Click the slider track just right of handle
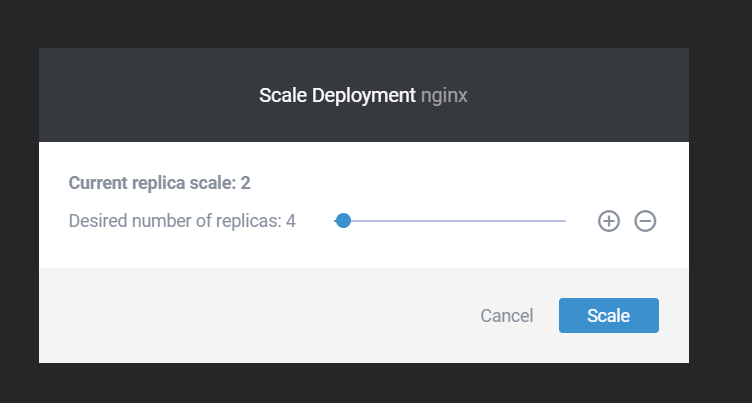The width and height of the screenshot is (752, 403). coord(364,221)
